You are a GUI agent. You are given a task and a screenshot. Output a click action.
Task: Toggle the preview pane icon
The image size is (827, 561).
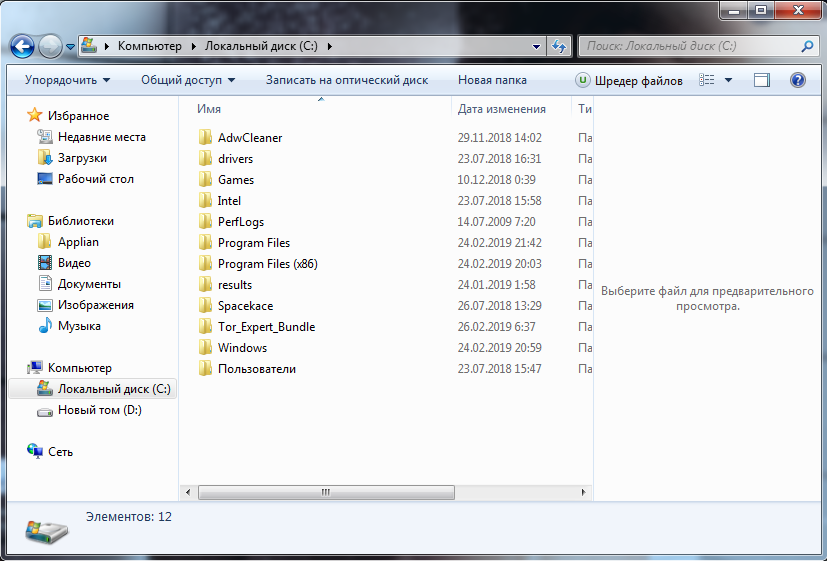tap(762, 80)
